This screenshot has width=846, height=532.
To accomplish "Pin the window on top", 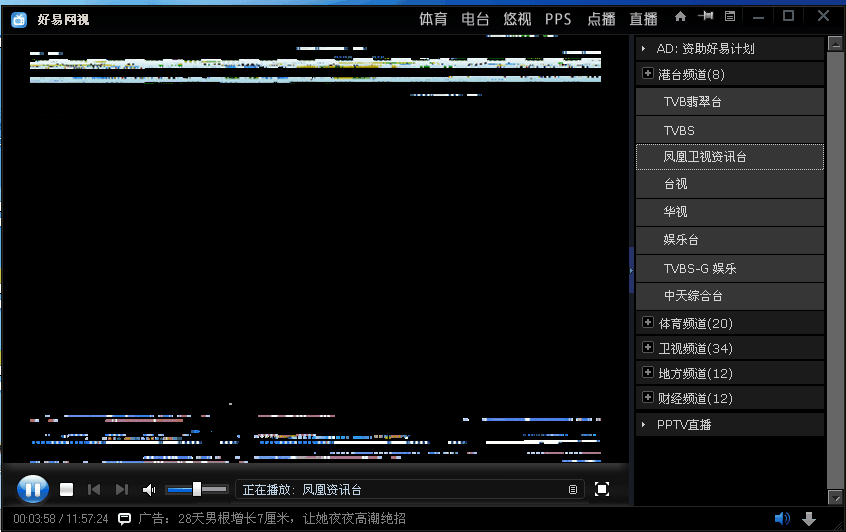I will 706,16.
